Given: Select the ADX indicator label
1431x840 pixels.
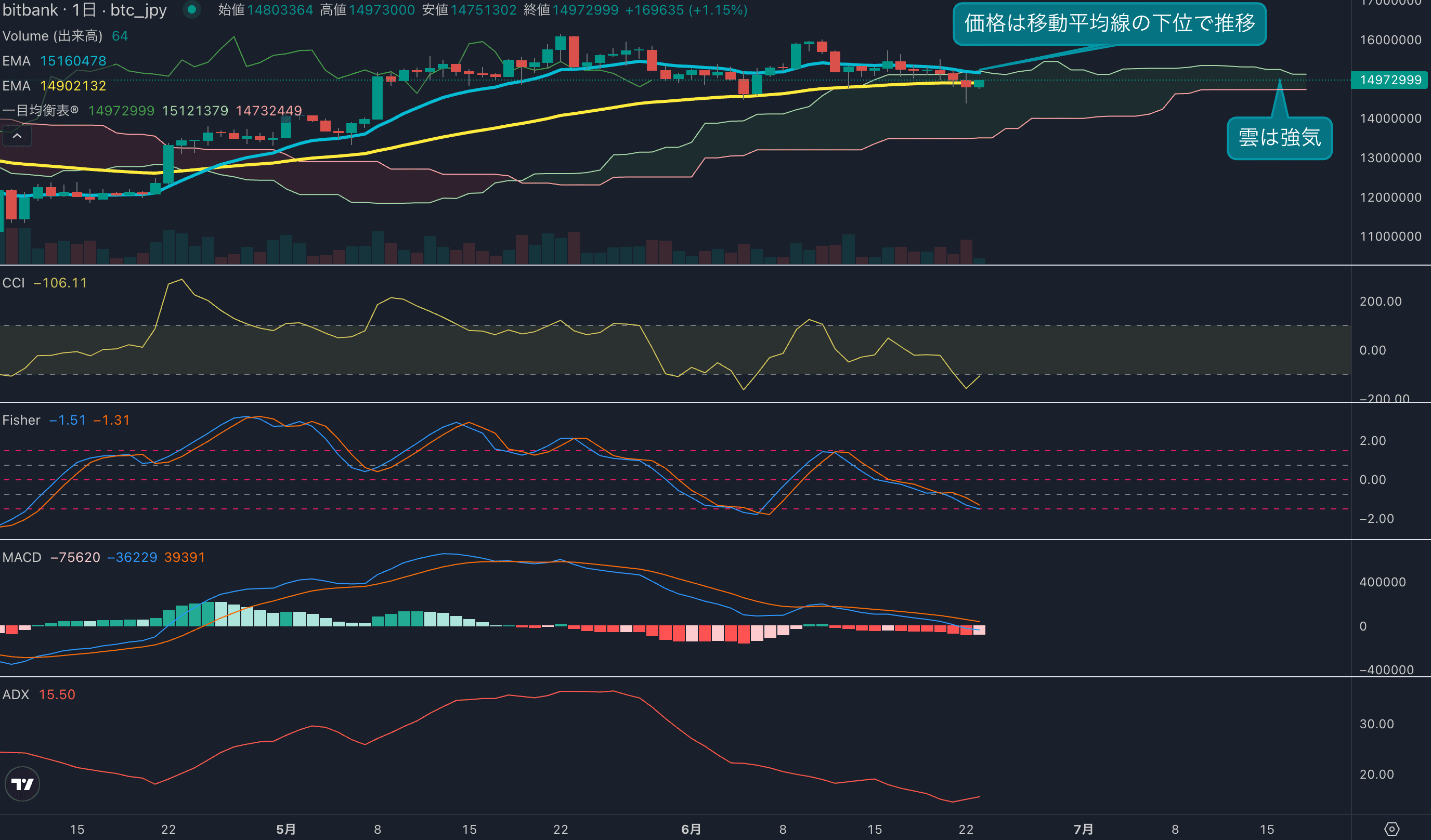Looking at the screenshot, I should click(15, 694).
